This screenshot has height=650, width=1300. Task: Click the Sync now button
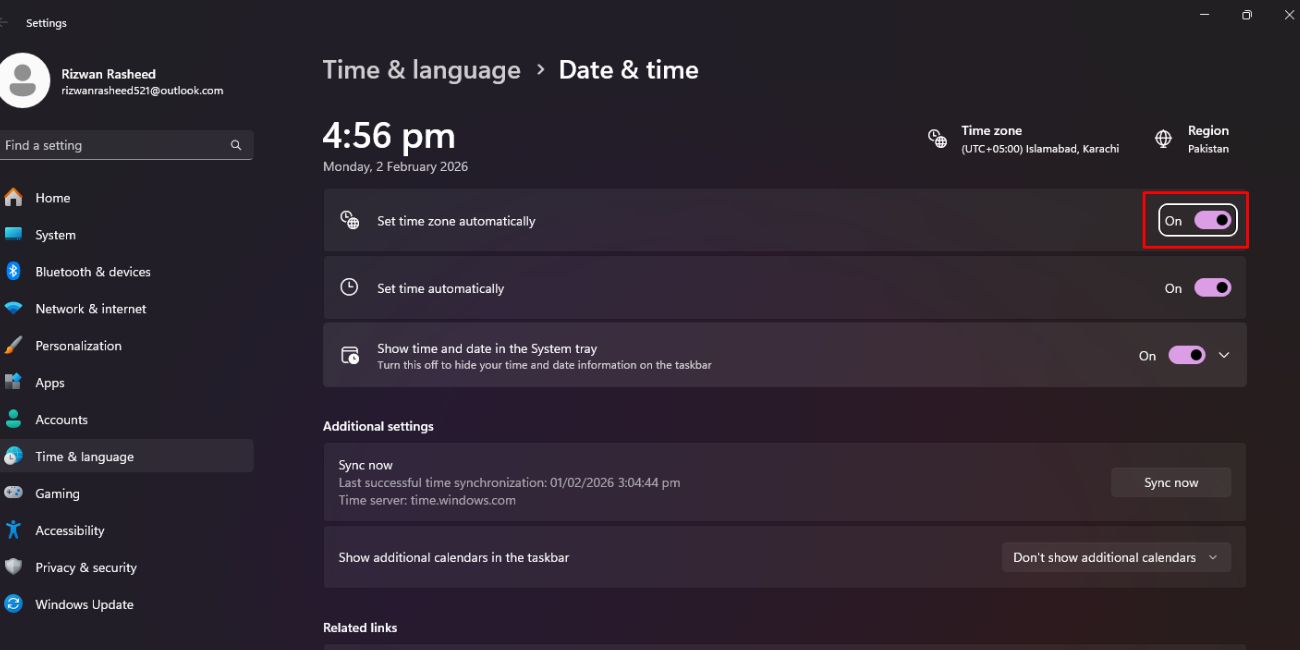point(1170,482)
